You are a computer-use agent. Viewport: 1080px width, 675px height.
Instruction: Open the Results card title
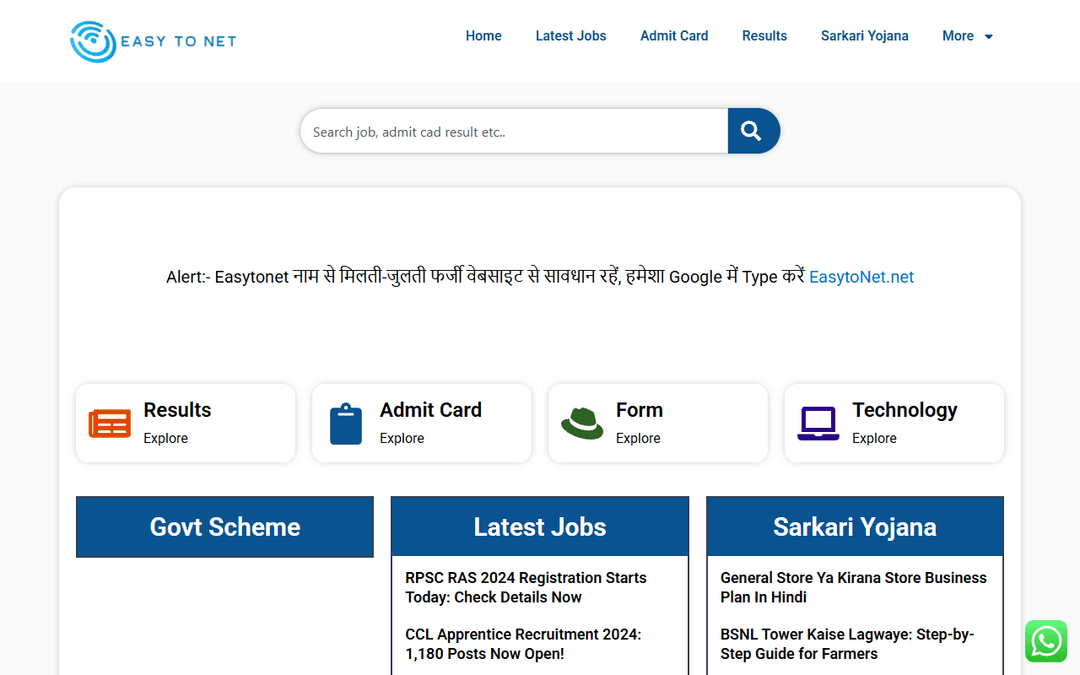pos(177,410)
